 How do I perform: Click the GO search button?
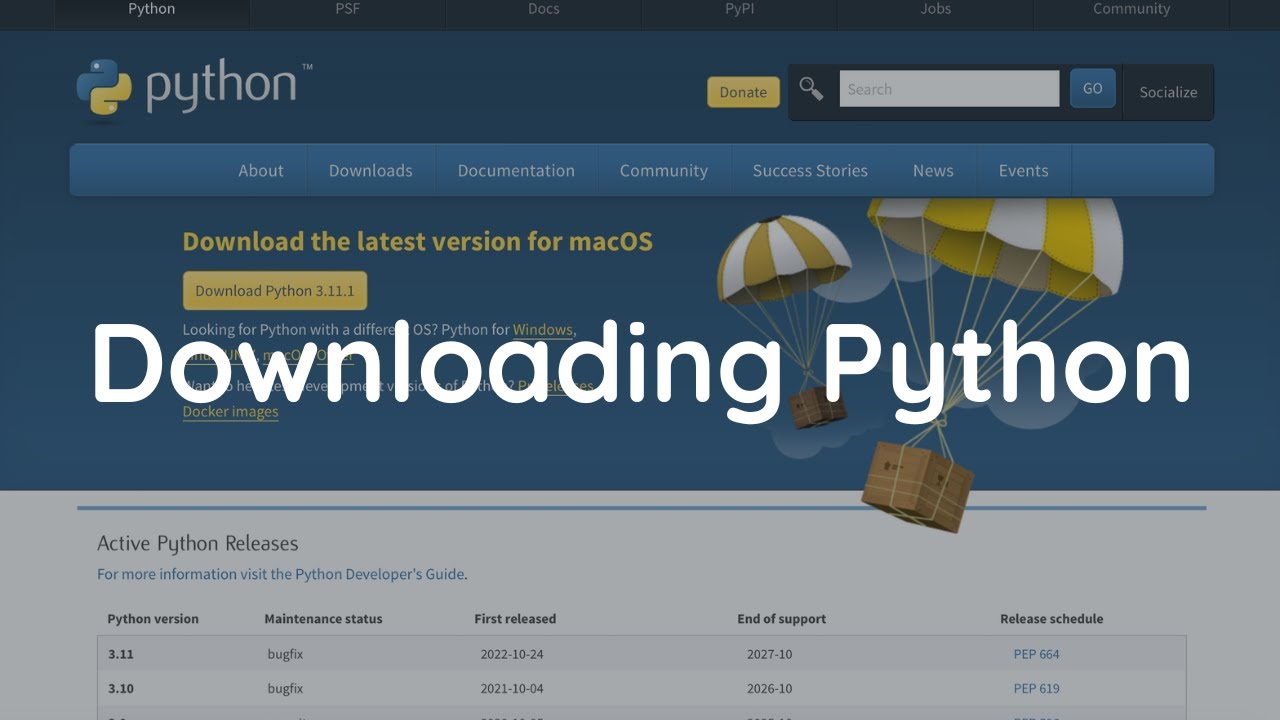click(x=1093, y=88)
